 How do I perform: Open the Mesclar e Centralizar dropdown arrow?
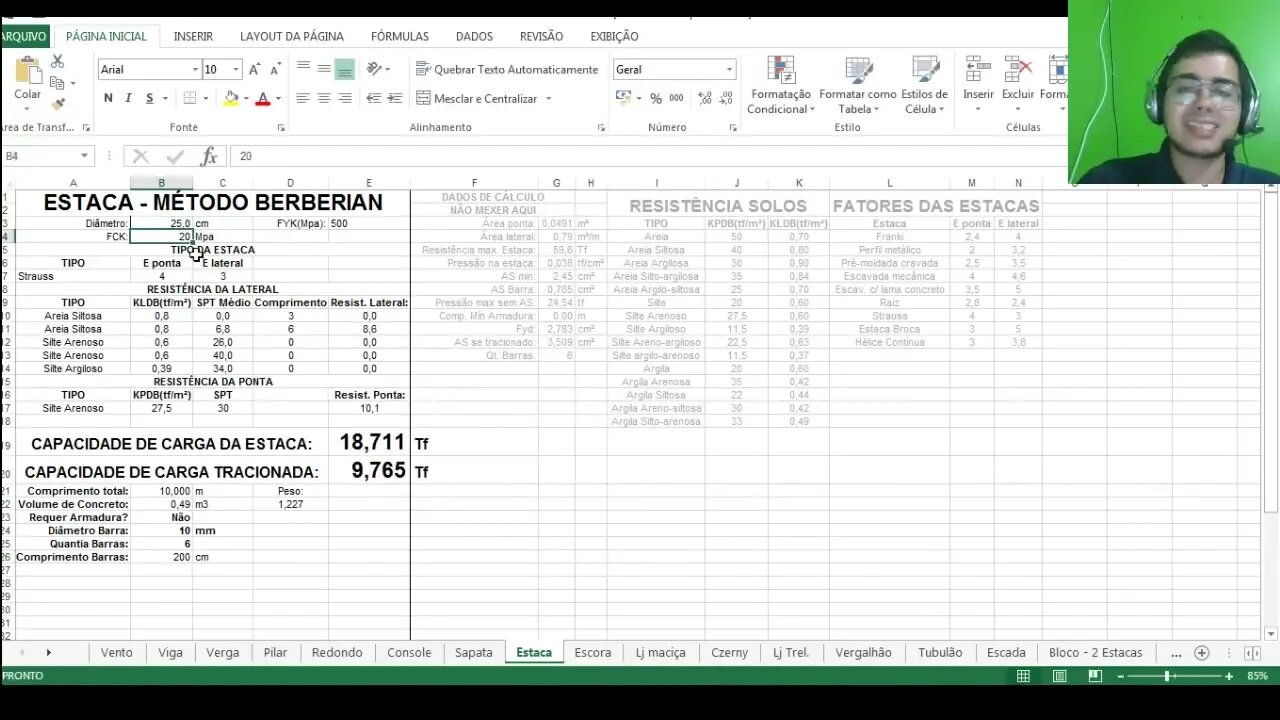pyautogui.click(x=547, y=98)
